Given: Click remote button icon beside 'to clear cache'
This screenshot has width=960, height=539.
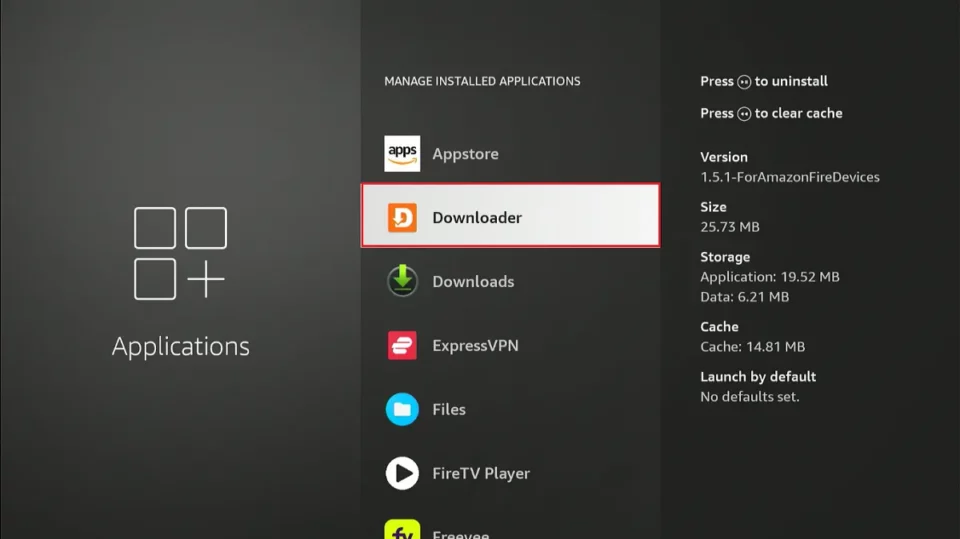Looking at the screenshot, I should (x=744, y=114).
